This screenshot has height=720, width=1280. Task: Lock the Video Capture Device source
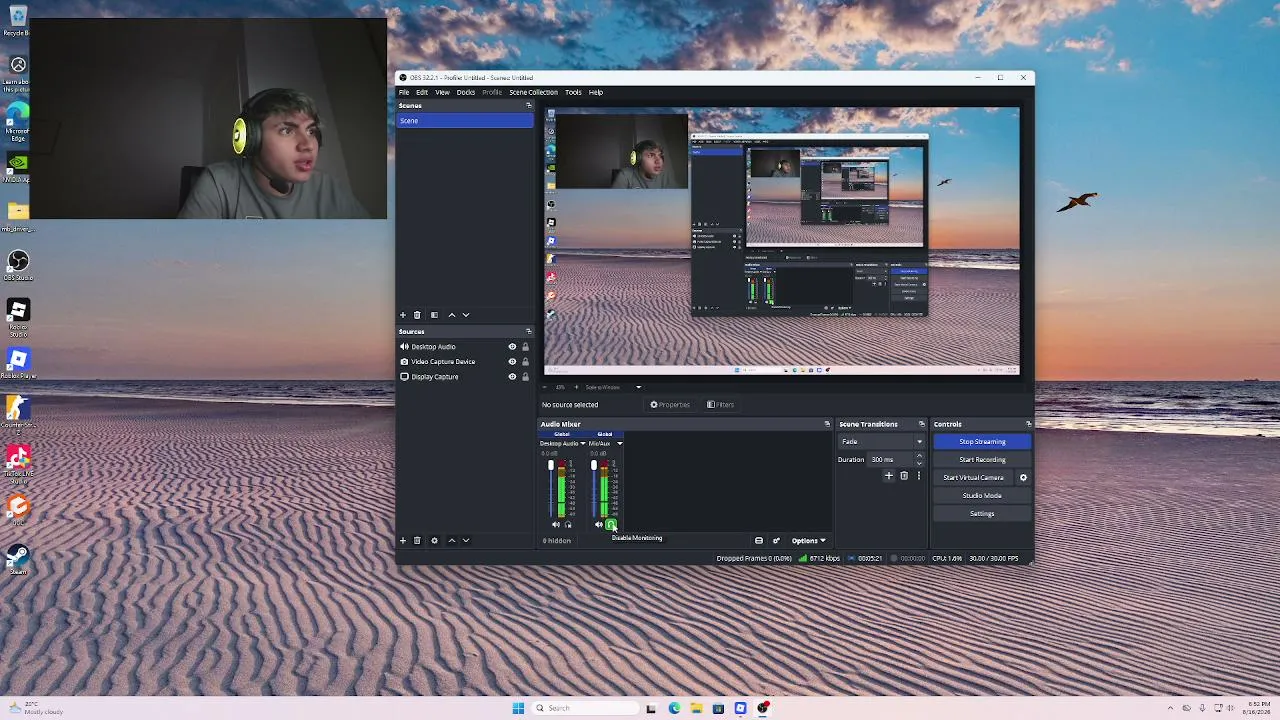click(525, 362)
